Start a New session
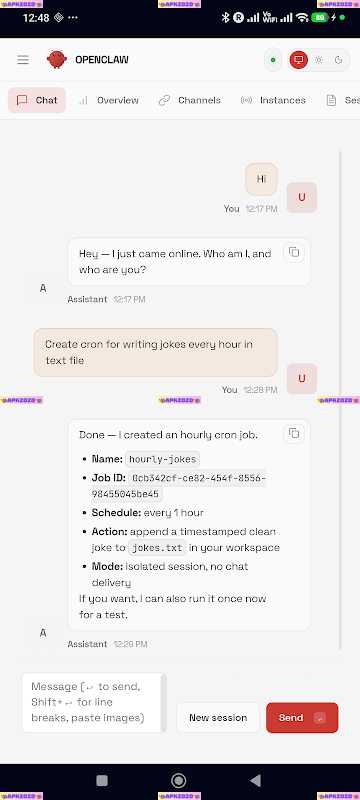360x800 pixels. tap(218, 717)
